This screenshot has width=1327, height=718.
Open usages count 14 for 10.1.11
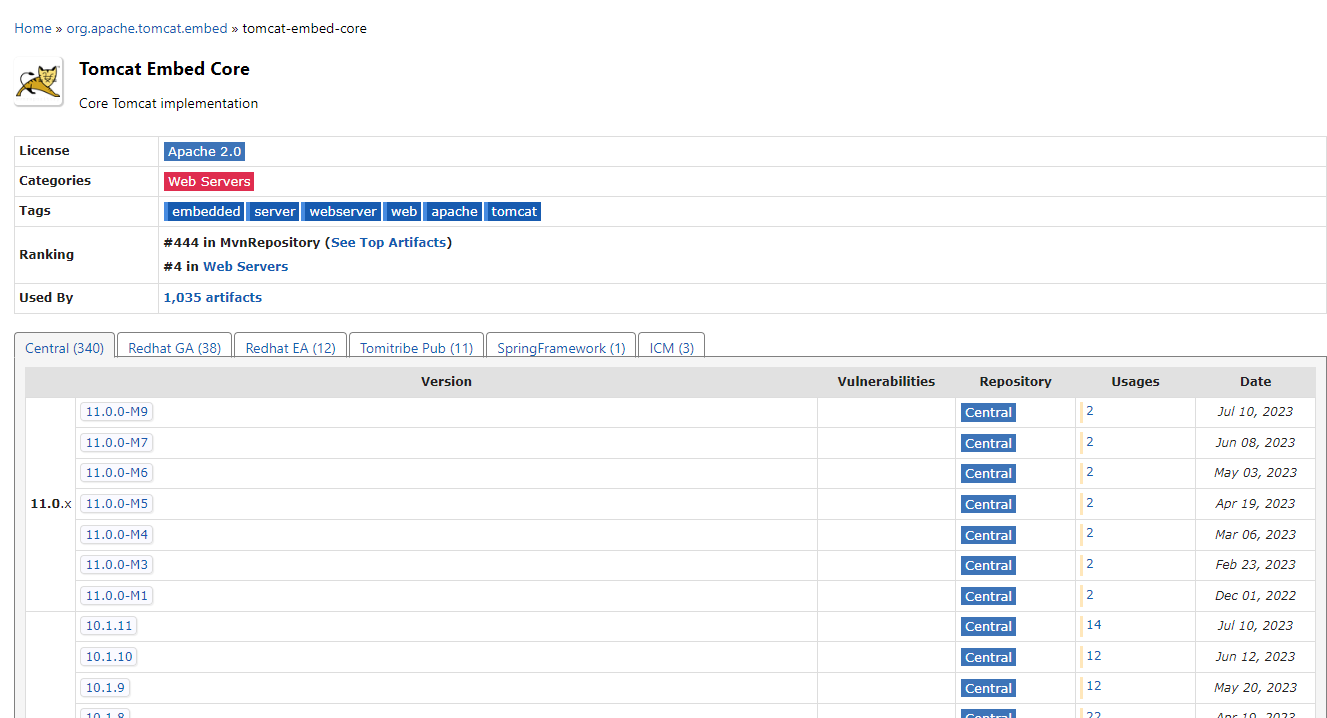coord(1094,625)
